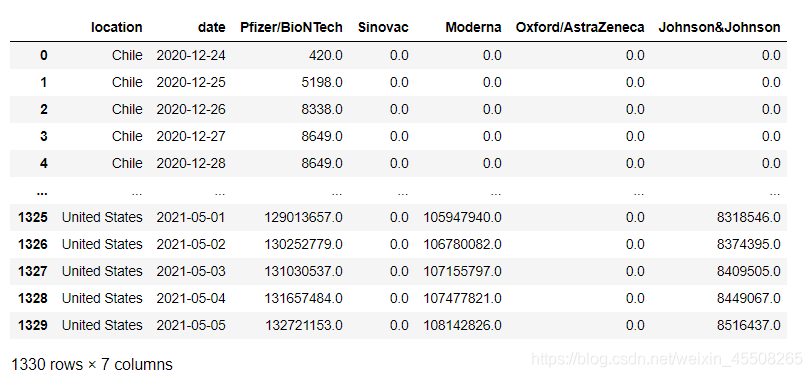
Task: Click the location column header
Action: [x=116, y=27]
